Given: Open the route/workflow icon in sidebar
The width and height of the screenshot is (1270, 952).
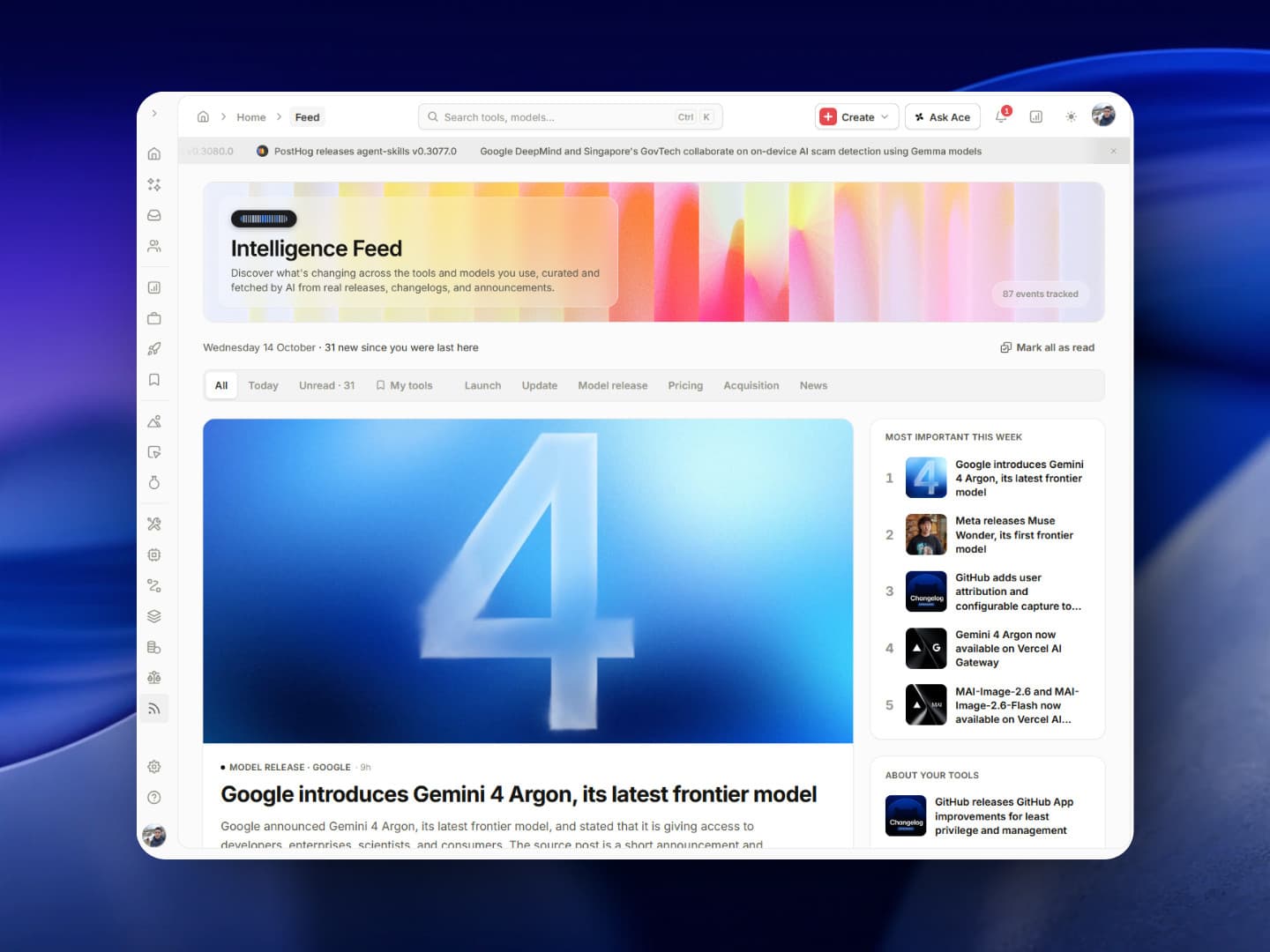Looking at the screenshot, I should pos(154,585).
